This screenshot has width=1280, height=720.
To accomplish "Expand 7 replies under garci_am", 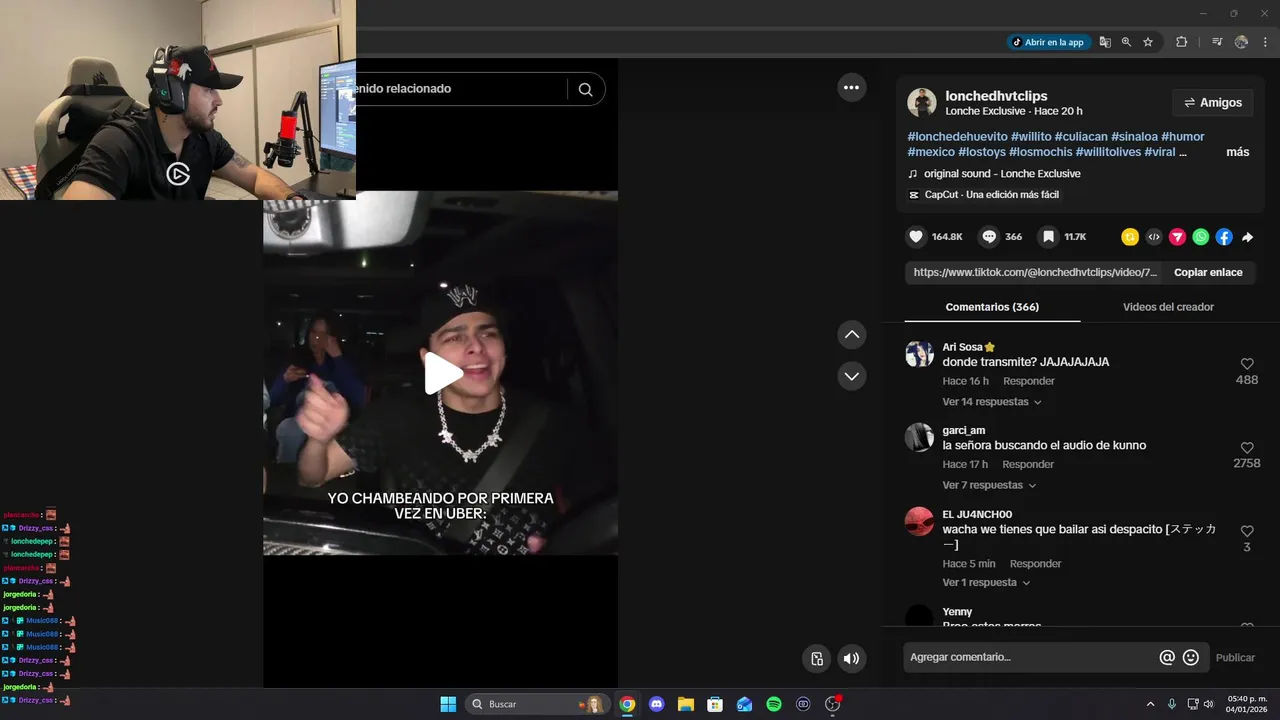I will click(989, 485).
